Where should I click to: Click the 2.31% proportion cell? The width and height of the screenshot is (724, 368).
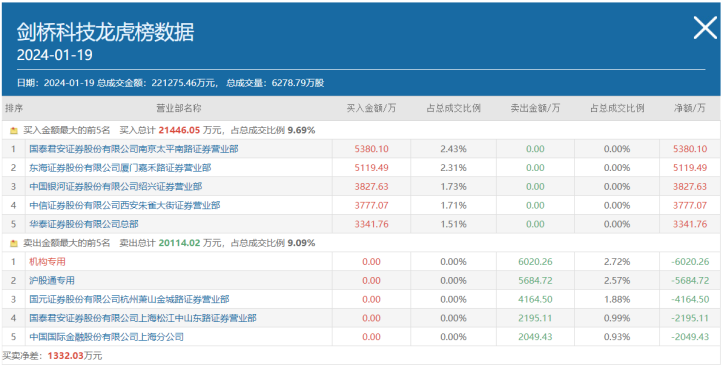453,168
